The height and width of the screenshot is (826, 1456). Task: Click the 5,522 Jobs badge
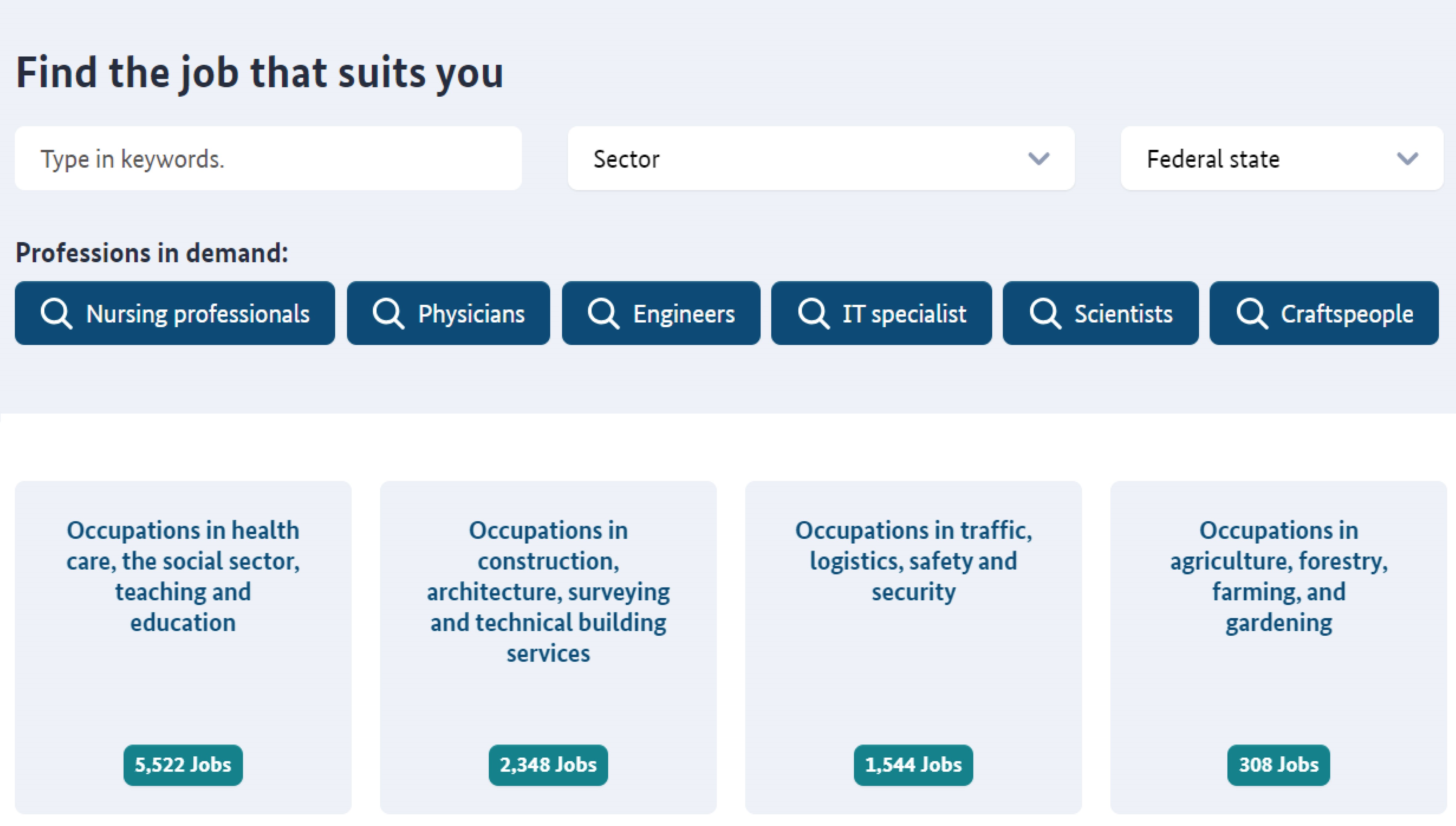click(x=183, y=765)
